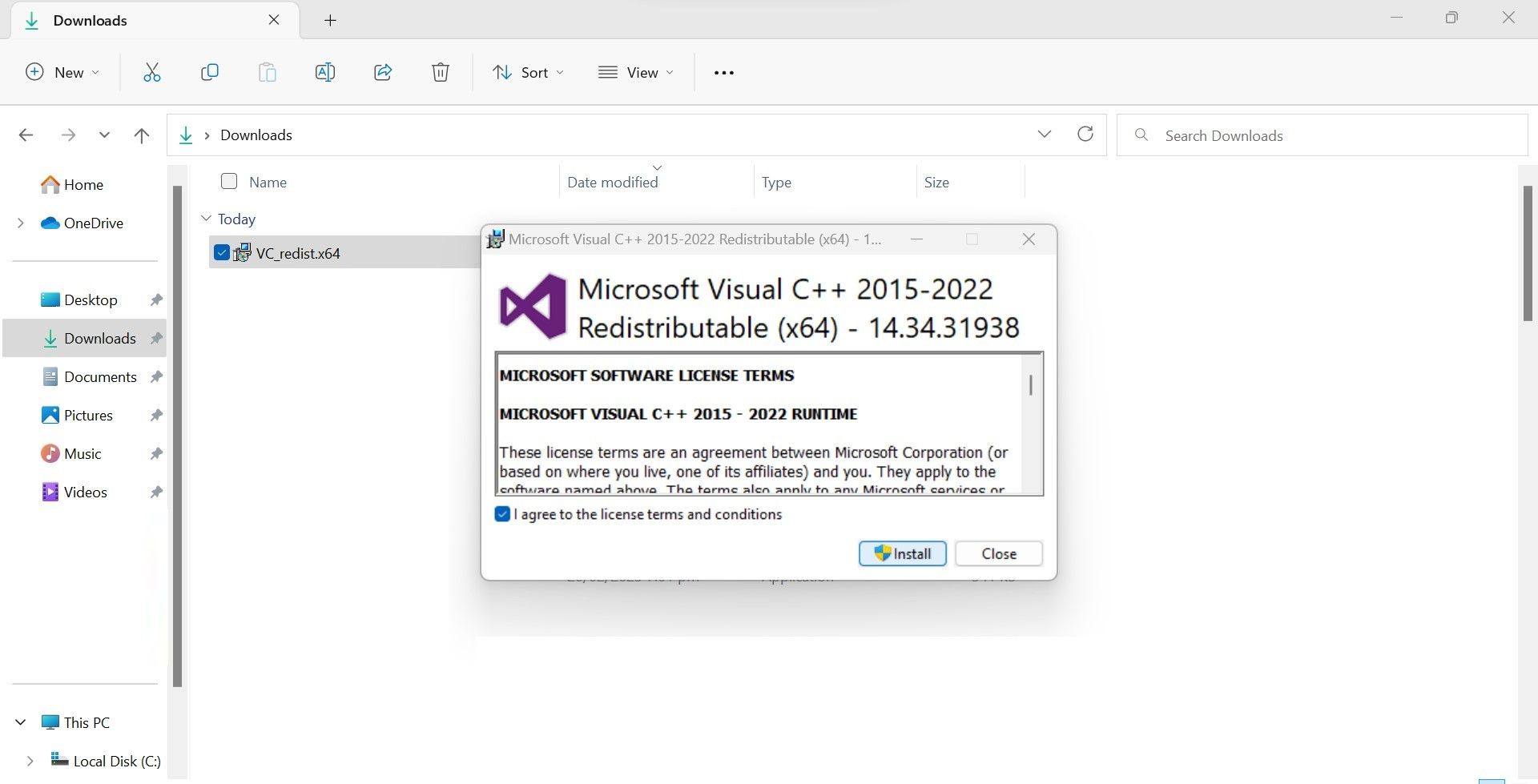Click the Share icon in toolbar

tap(383, 73)
